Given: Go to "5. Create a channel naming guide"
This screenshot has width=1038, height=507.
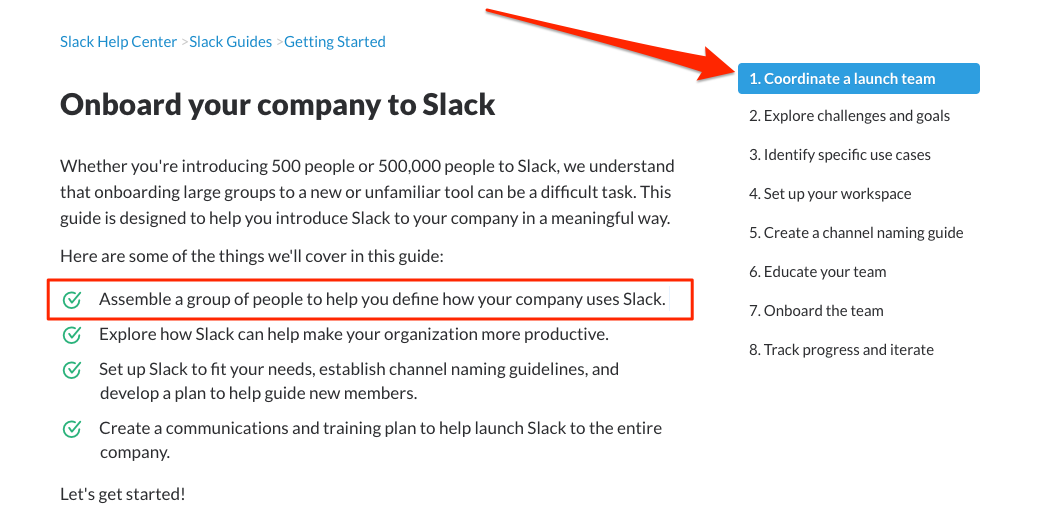Looking at the screenshot, I should point(856,233).
